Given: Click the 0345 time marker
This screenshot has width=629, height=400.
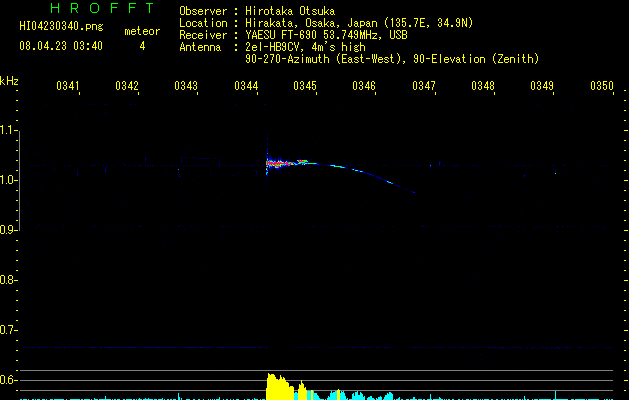Looking at the screenshot, I should coord(305,86).
